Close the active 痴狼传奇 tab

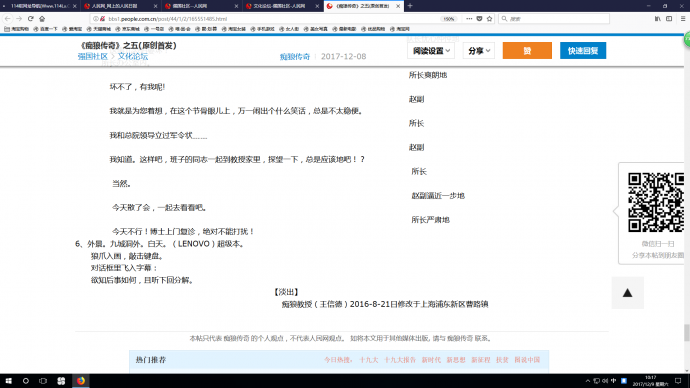pos(398,6)
